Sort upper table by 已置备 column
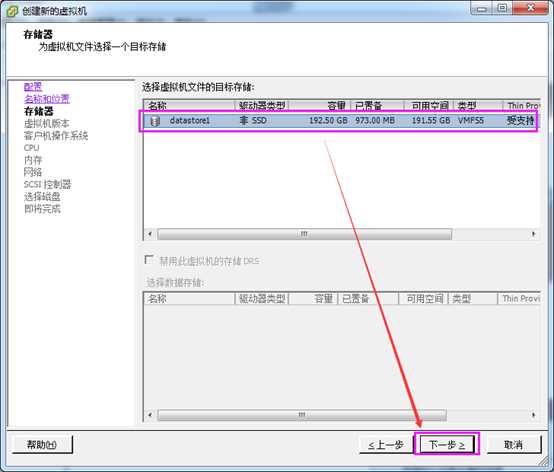This screenshot has height=472, width=554. (x=377, y=105)
